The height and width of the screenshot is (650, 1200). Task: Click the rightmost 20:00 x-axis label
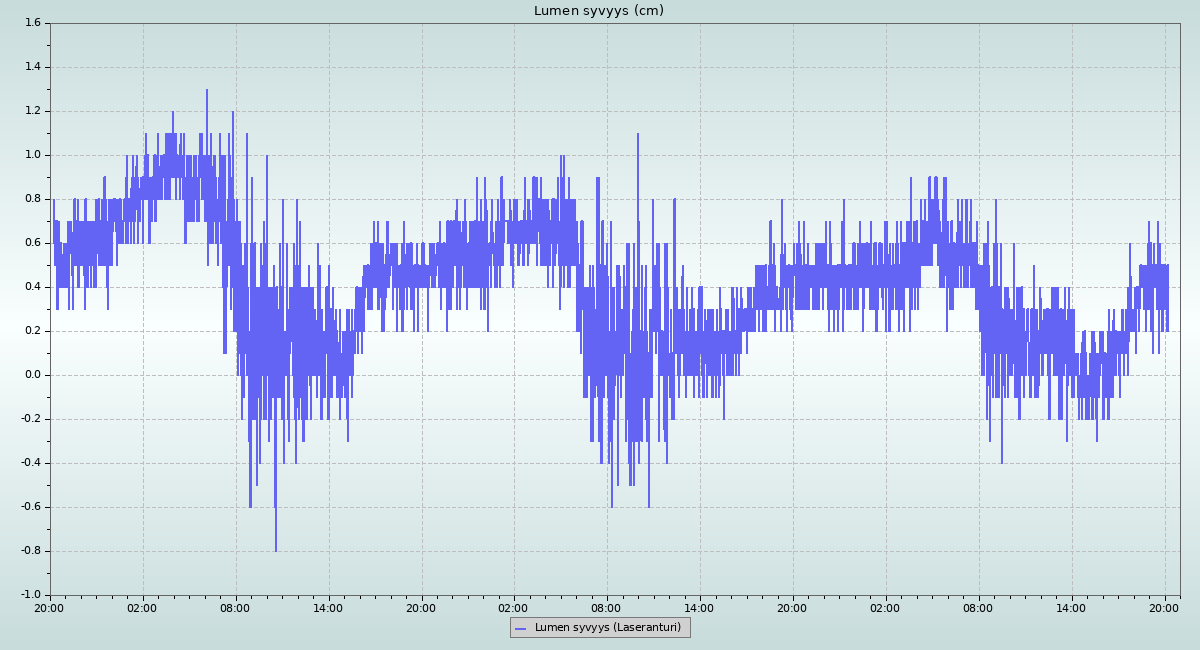[x=1164, y=607]
